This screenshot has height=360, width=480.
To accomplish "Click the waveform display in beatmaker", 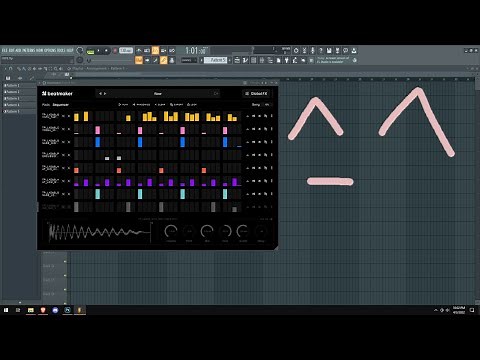I will 99,232.
